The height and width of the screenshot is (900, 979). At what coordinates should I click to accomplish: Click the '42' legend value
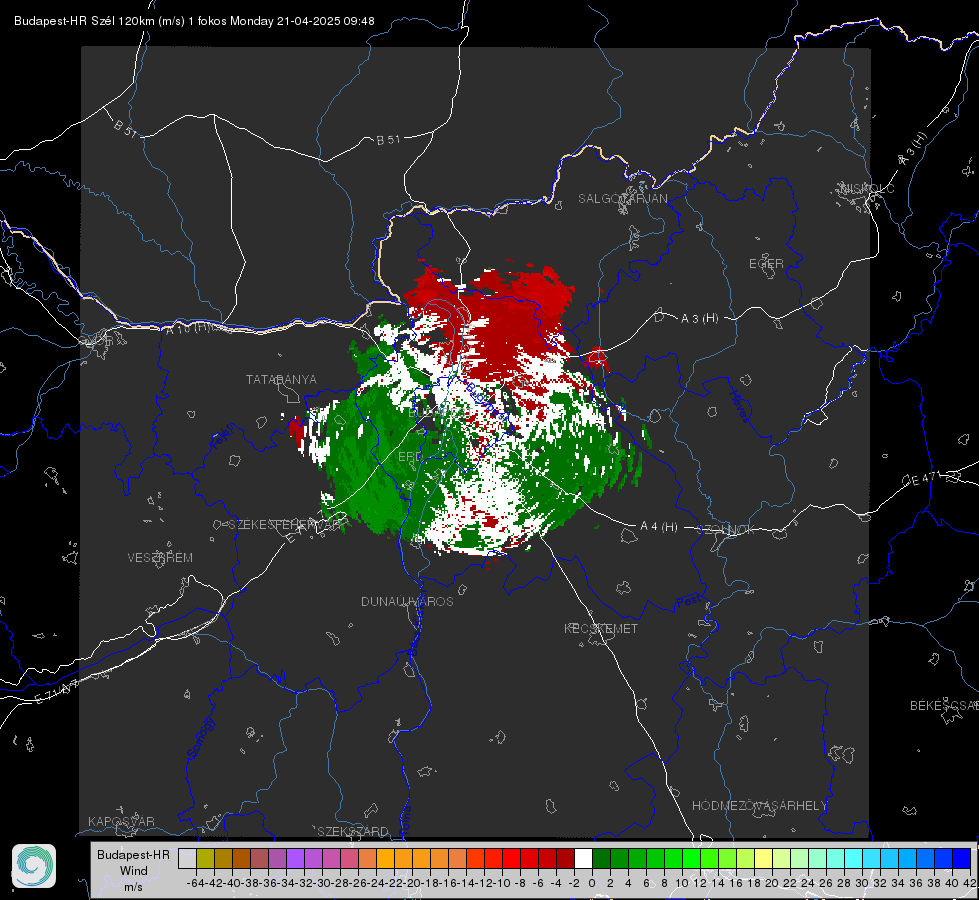coord(970,883)
